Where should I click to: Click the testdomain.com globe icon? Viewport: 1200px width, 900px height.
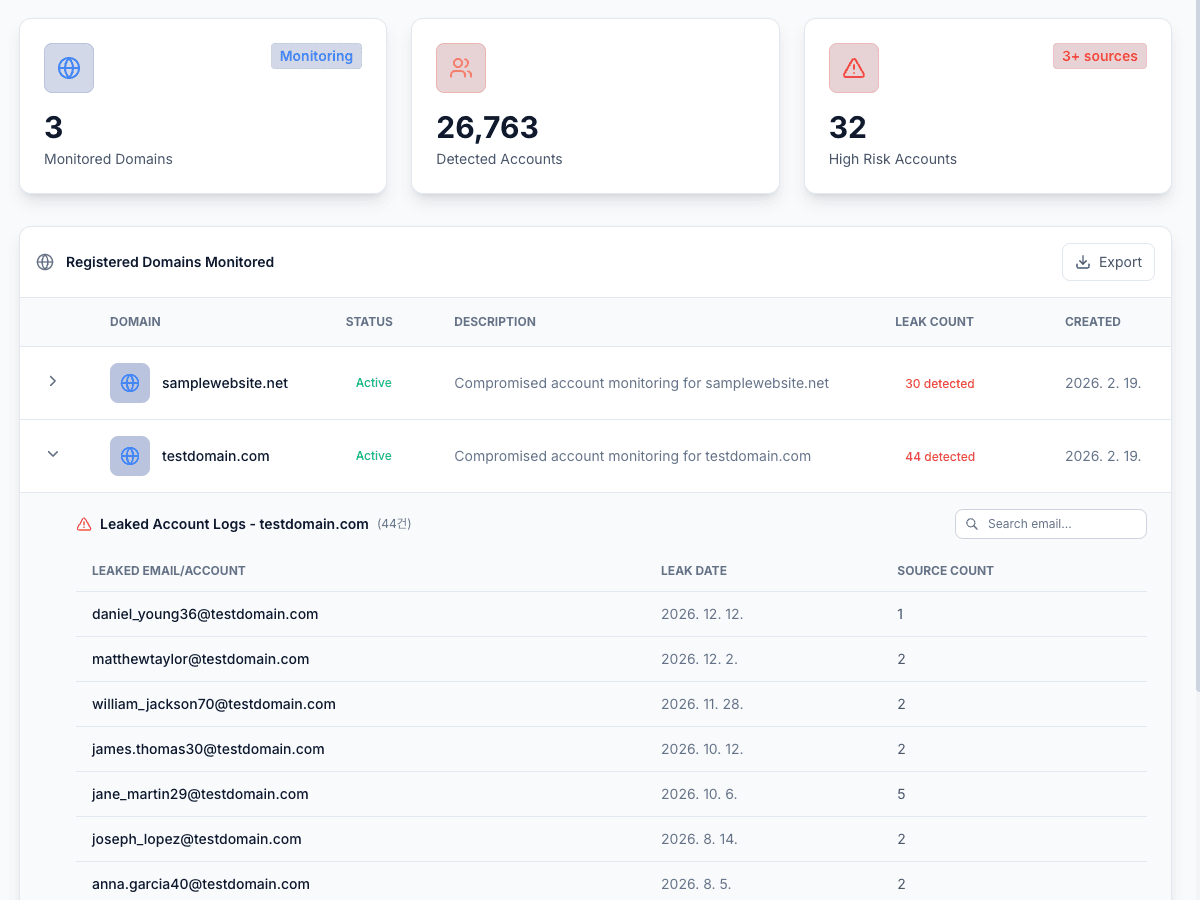point(130,456)
